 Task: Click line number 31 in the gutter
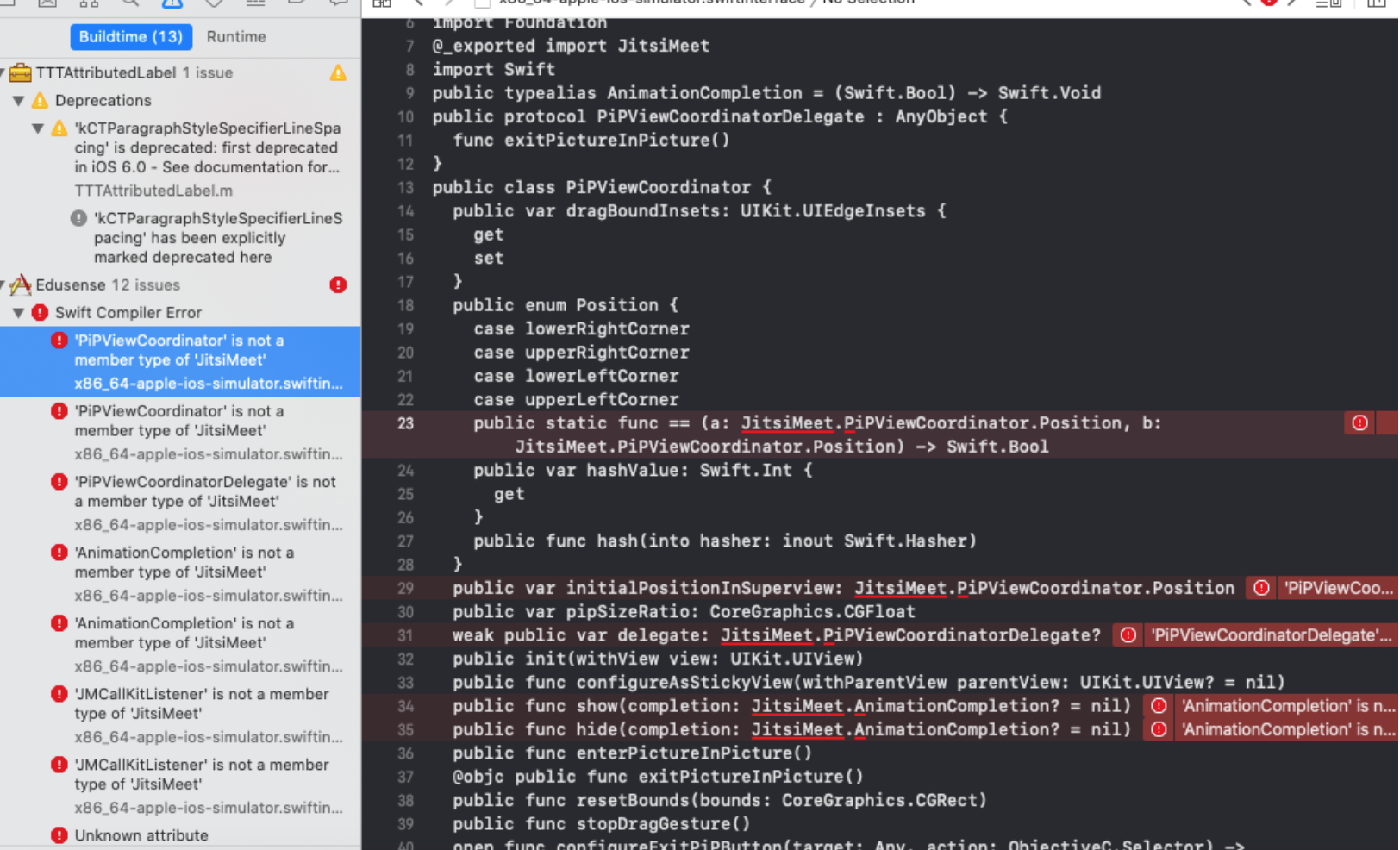[x=405, y=635]
